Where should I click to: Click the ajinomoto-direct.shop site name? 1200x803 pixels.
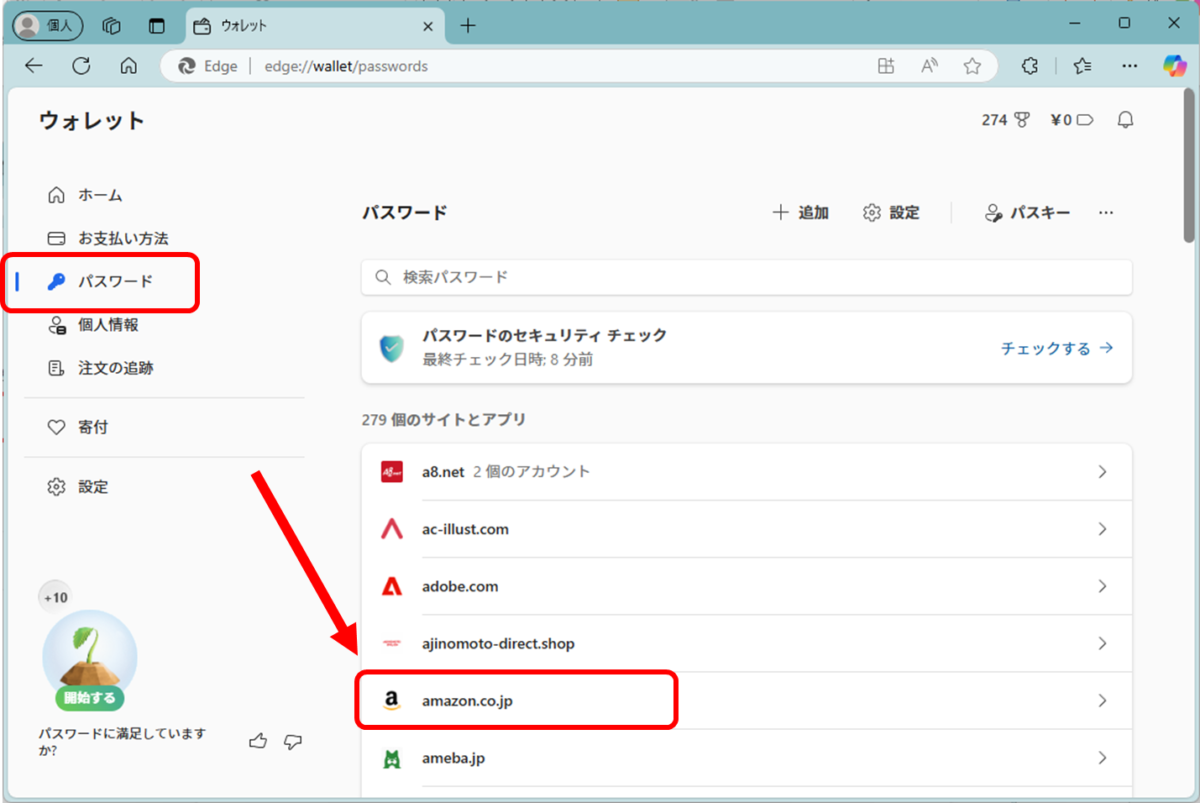click(x=498, y=643)
